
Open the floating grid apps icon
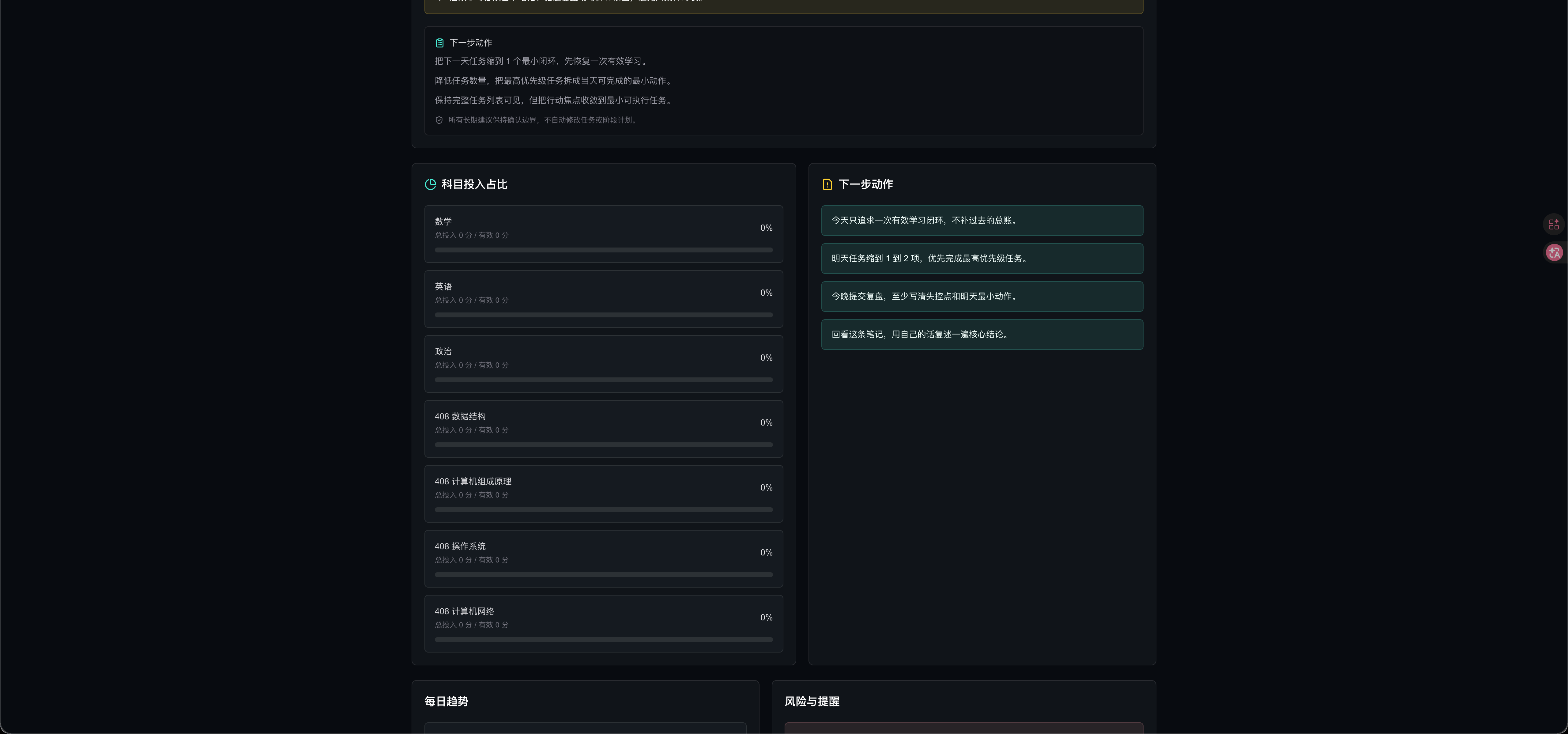(1553, 224)
